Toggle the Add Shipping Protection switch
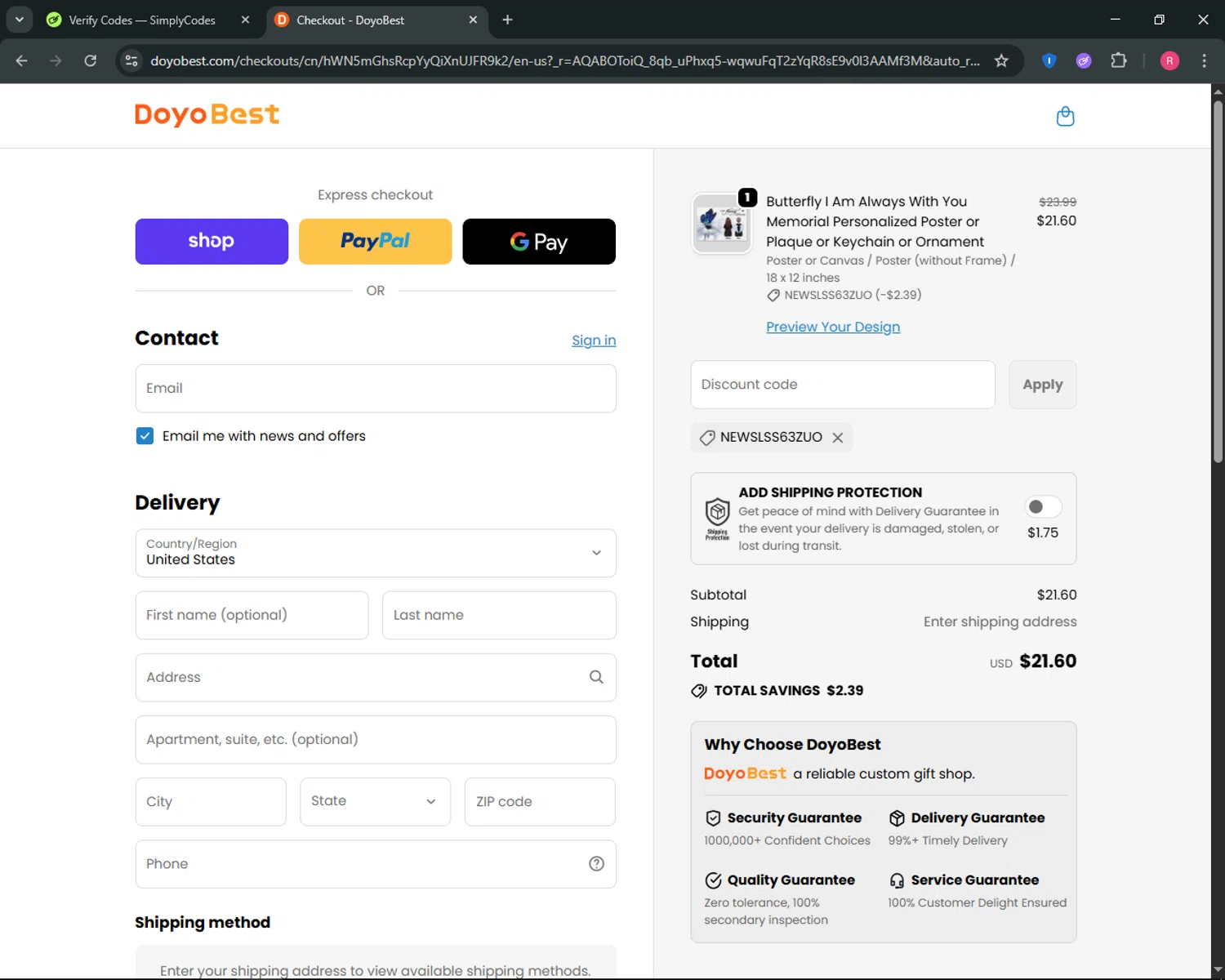 [x=1043, y=506]
